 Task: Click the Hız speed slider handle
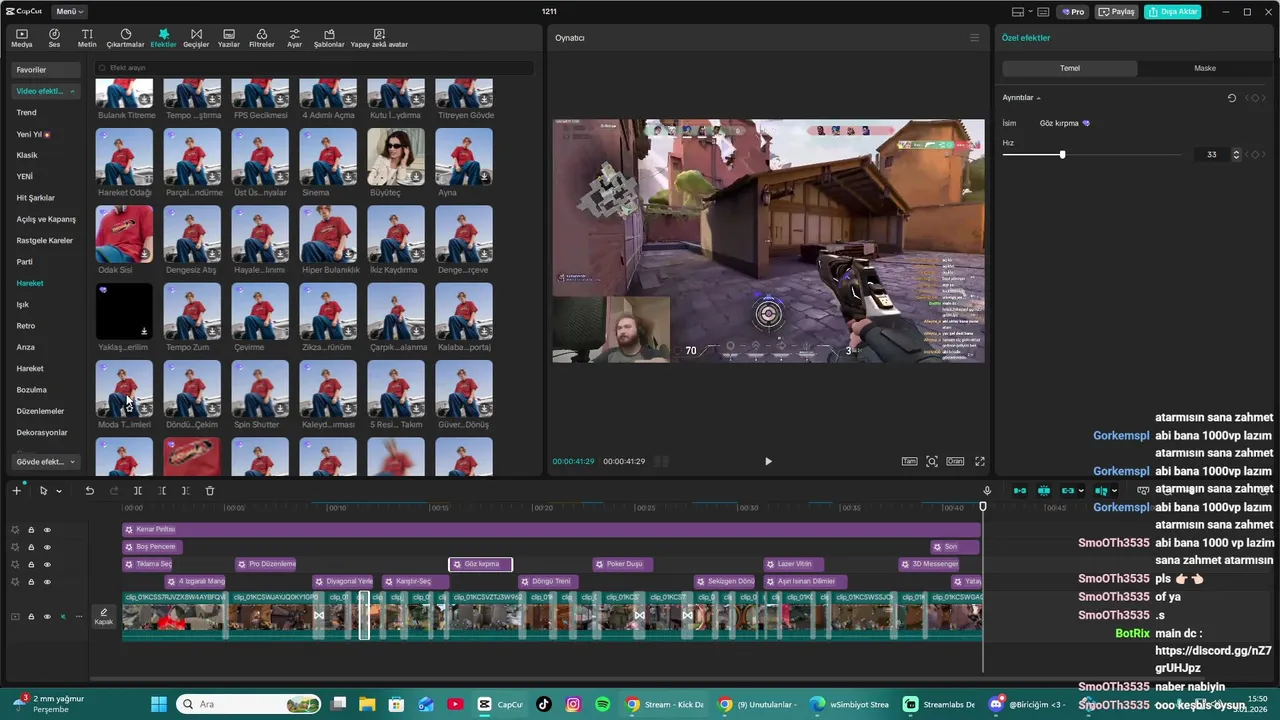click(1062, 155)
